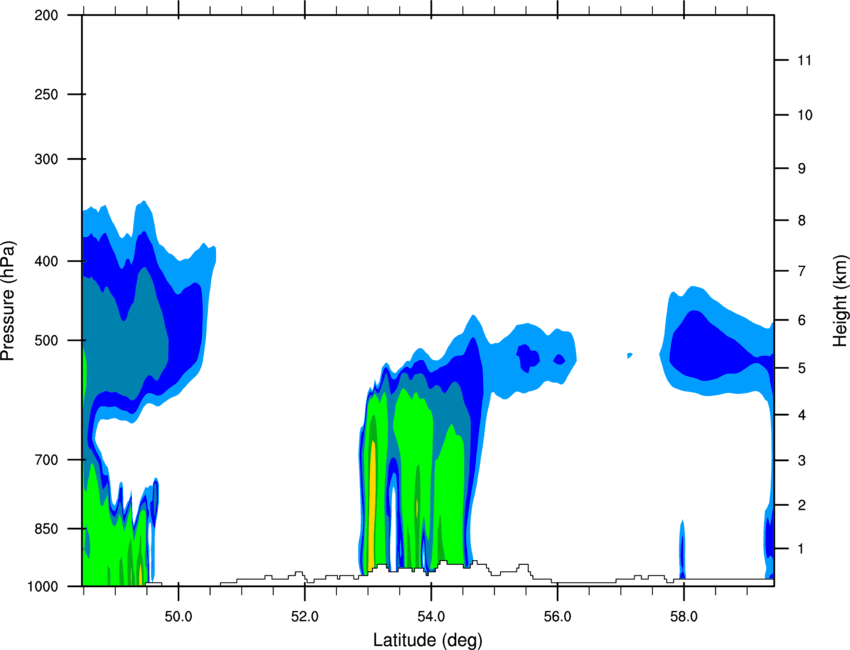Select the 200 pressure tick label
The image size is (850, 650).
point(46,15)
